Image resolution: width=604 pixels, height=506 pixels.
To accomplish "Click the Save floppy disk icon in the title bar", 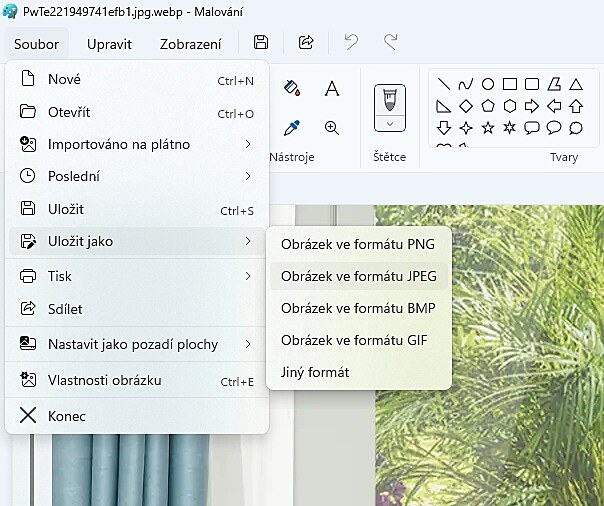I will click(x=261, y=43).
